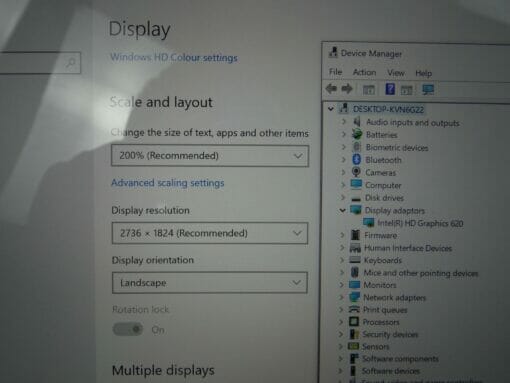Click the Audio inputs and outputs speaker icon
Image resolution: width=510 pixels, height=383 pixels.
357,122
